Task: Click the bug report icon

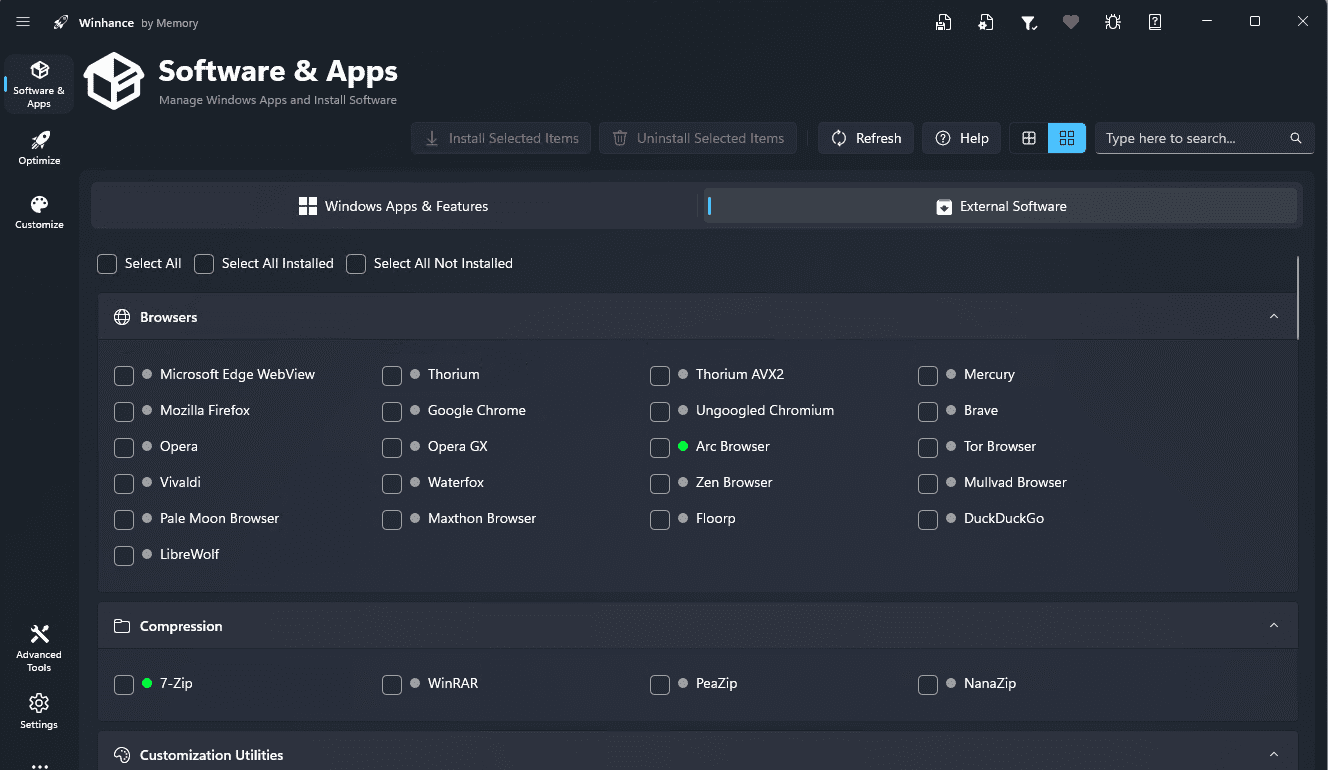Action: [x=1113, y=22]
